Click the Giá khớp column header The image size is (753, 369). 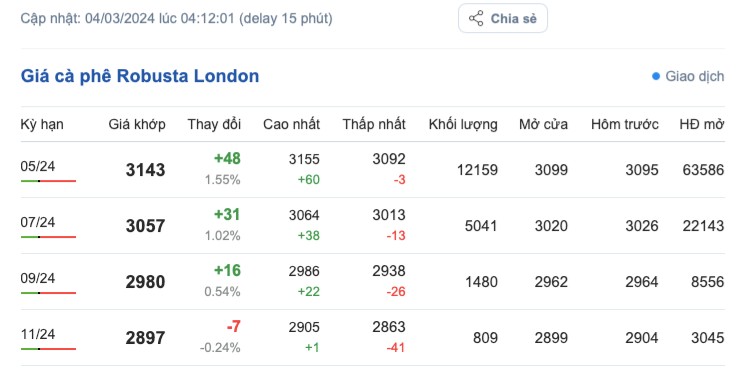pos(137,124)
